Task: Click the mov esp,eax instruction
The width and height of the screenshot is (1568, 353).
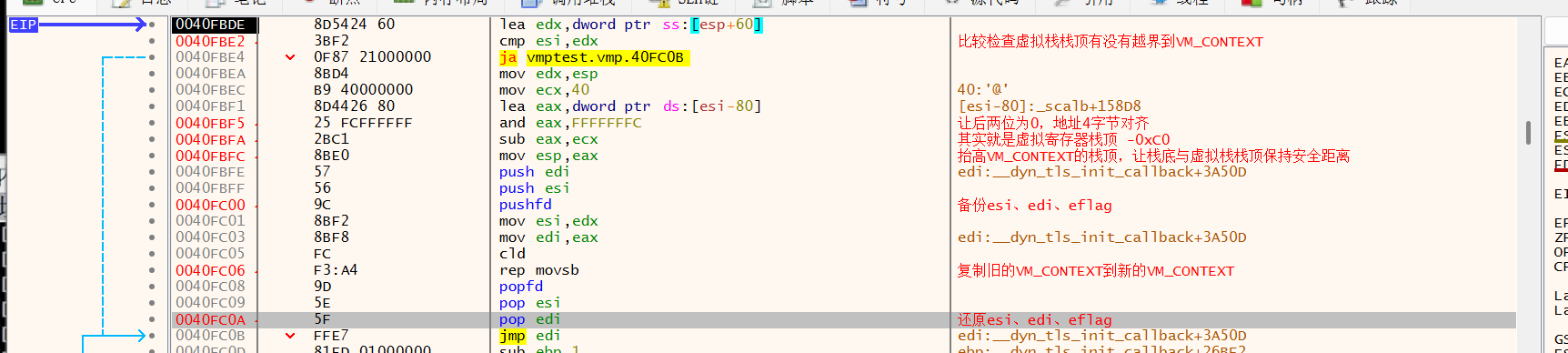Action: coord(548,156)
